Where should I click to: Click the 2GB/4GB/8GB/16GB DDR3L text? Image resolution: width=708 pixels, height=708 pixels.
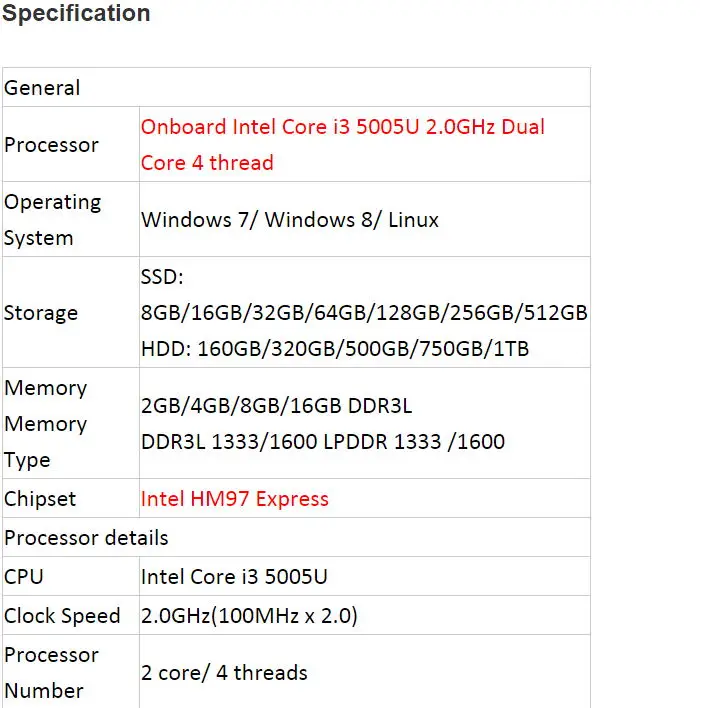(x=276, y=406)
